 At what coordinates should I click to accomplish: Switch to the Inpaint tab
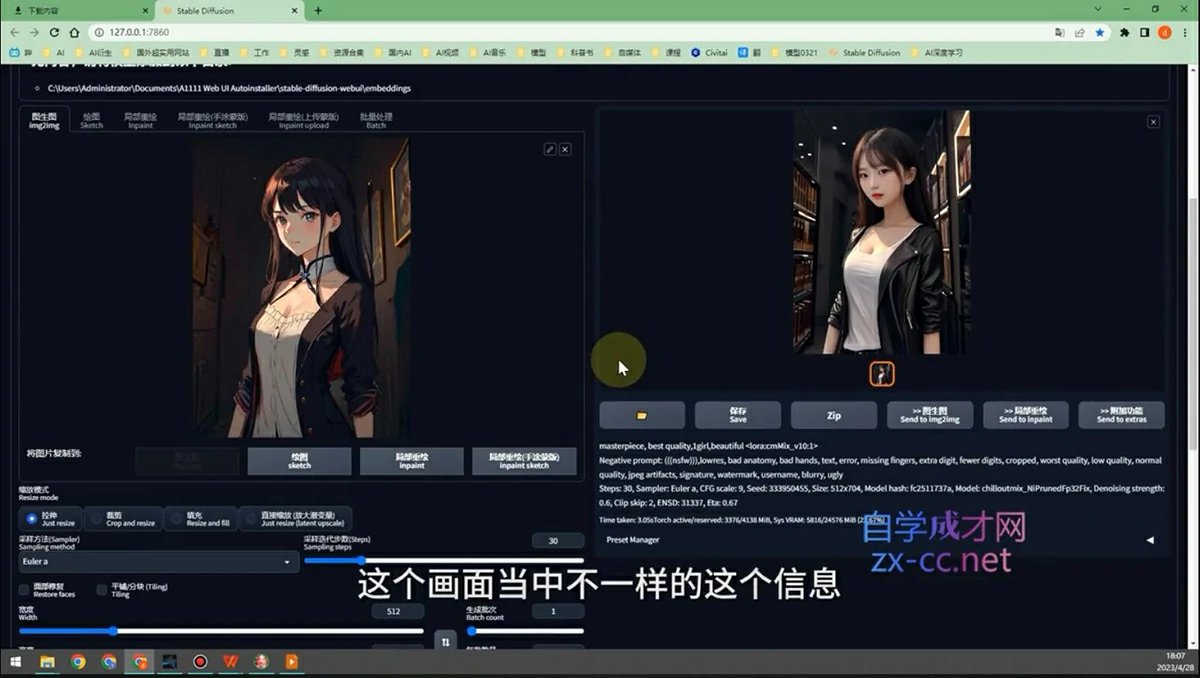click(x=140, y=120)
